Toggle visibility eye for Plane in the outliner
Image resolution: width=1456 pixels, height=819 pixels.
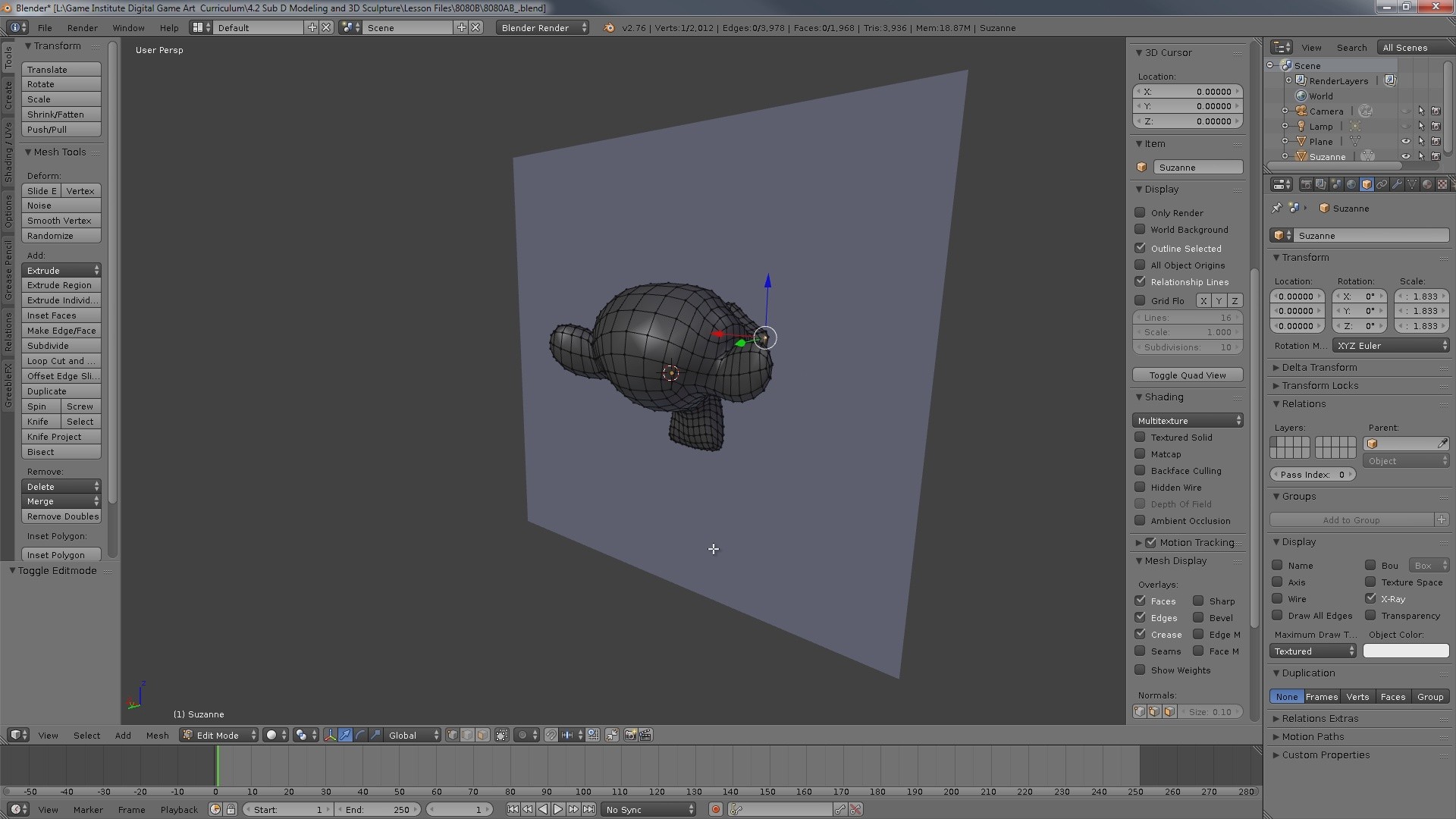[x=1405, y=141]
